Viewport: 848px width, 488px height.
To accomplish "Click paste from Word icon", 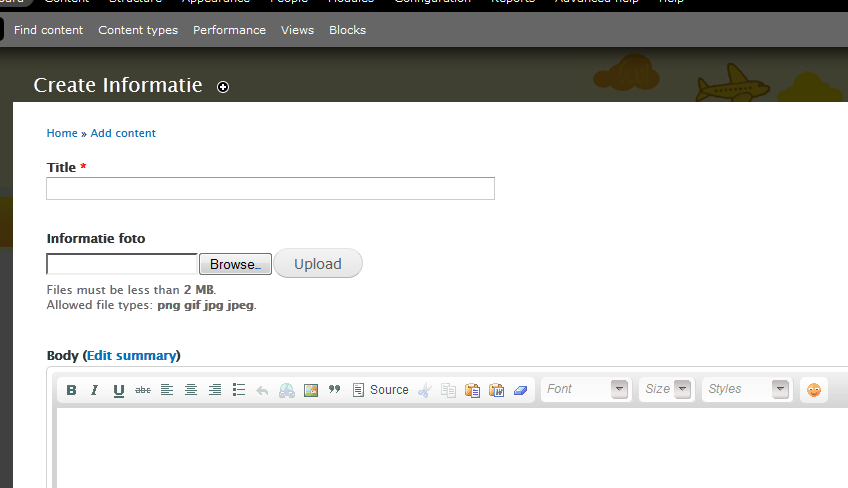I will pos(496,390).
